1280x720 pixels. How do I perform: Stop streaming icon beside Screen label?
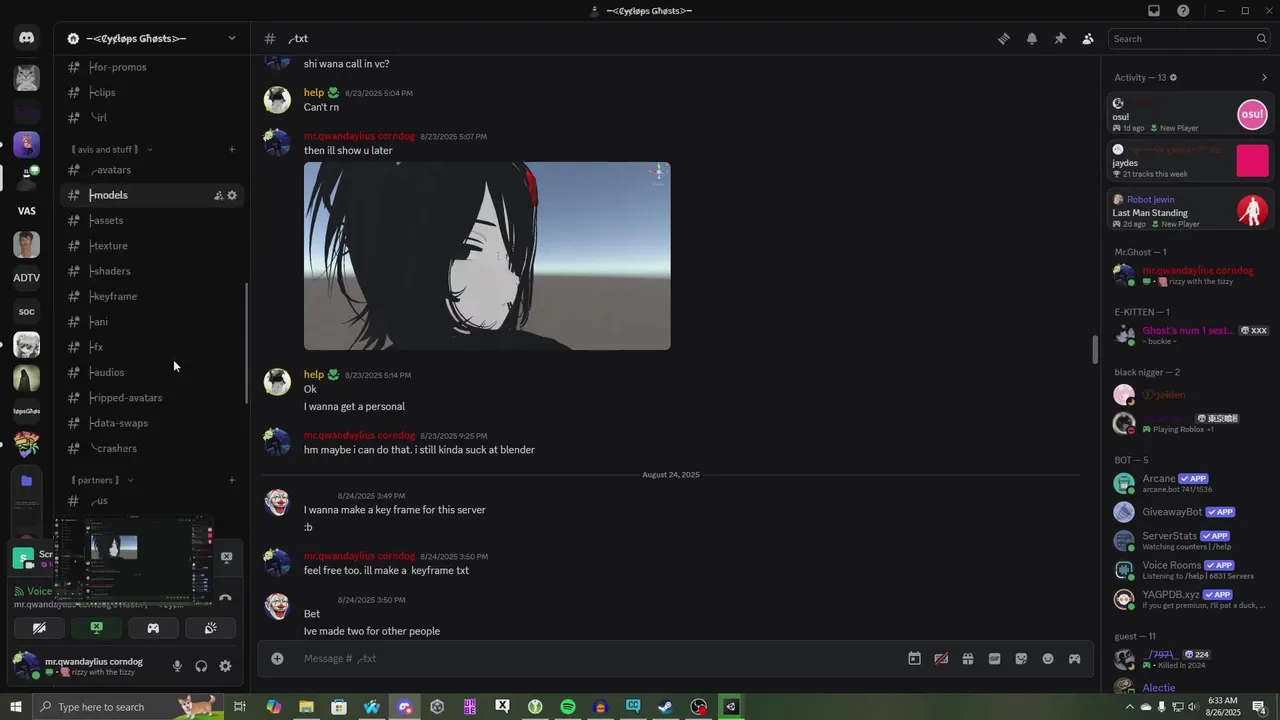(226, 557)
